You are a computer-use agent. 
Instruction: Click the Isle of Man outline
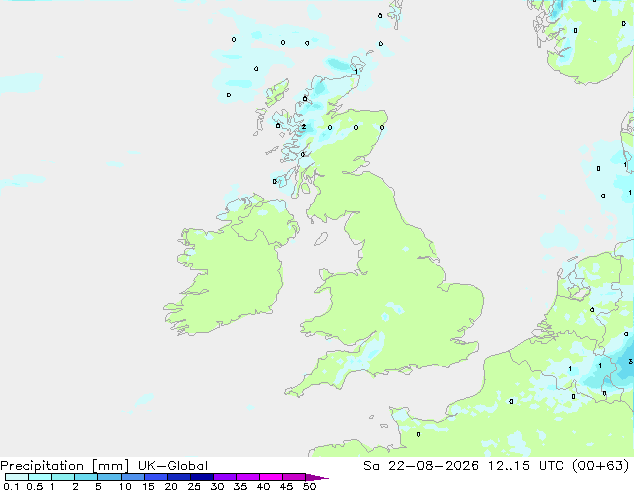click(321, 239)
